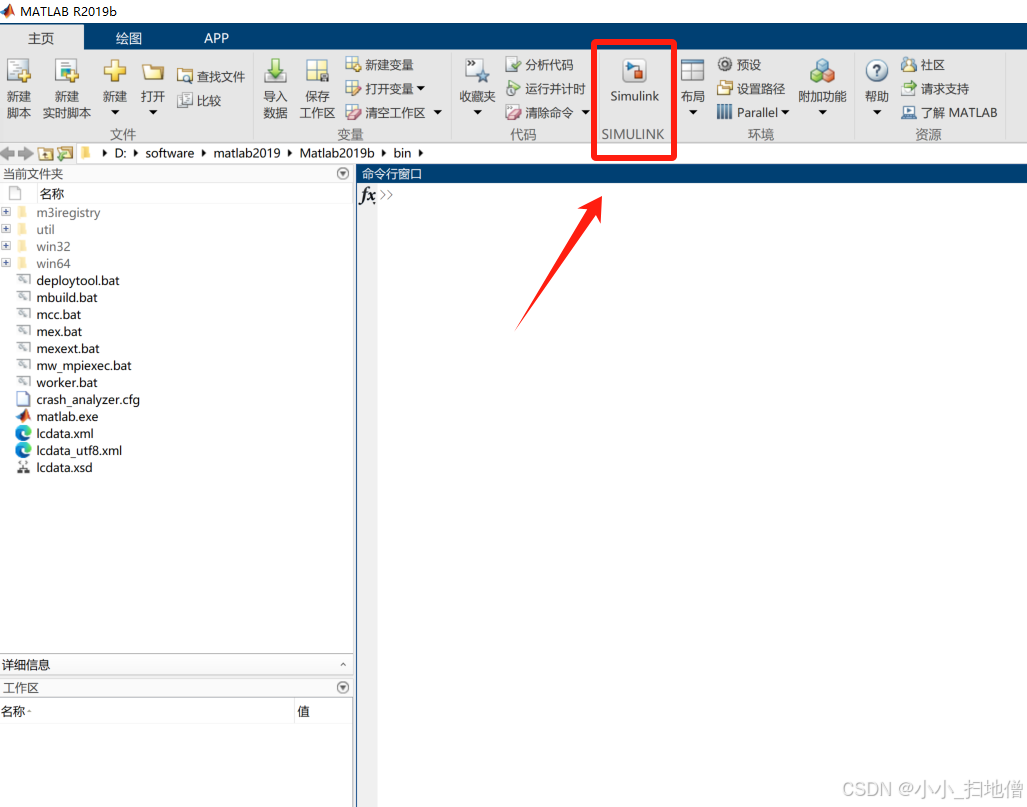Switch to the APP tab

pos(216,38)
